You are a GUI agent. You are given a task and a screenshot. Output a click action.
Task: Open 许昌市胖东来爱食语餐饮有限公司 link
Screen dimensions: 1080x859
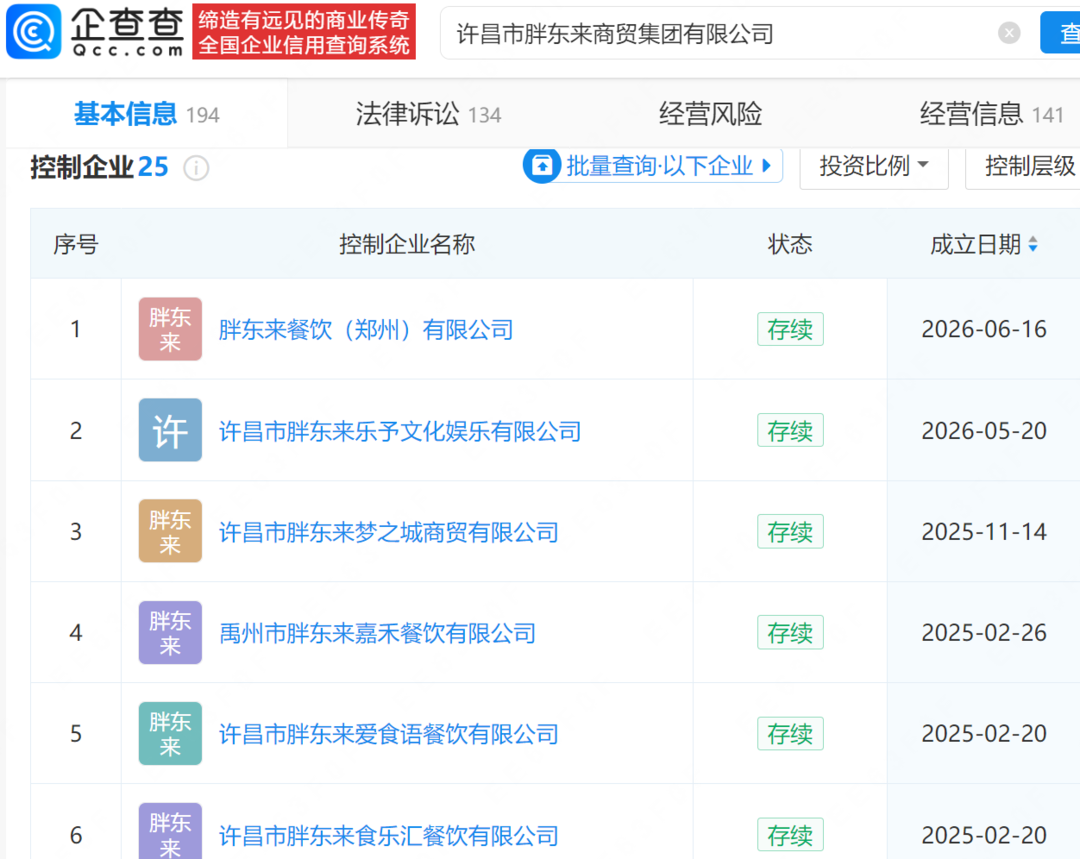click(388, 734)
